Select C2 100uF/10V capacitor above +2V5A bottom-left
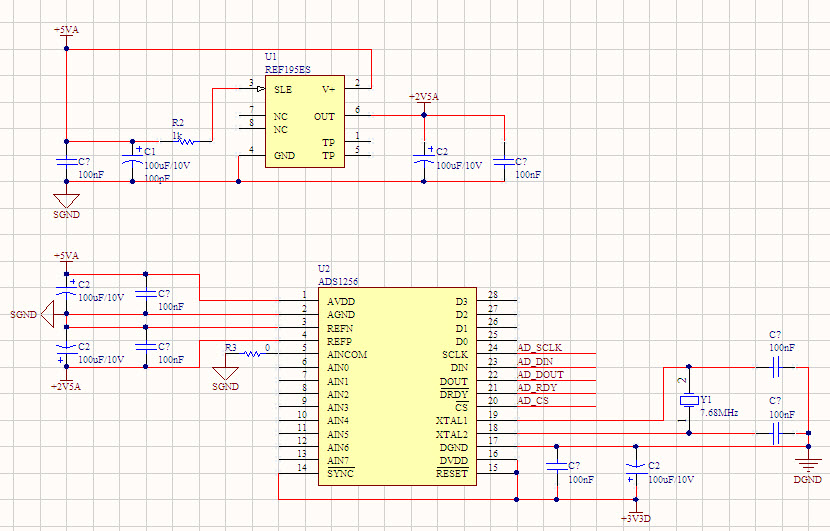This screenshot has width=830, height=531. pos(67,350)
